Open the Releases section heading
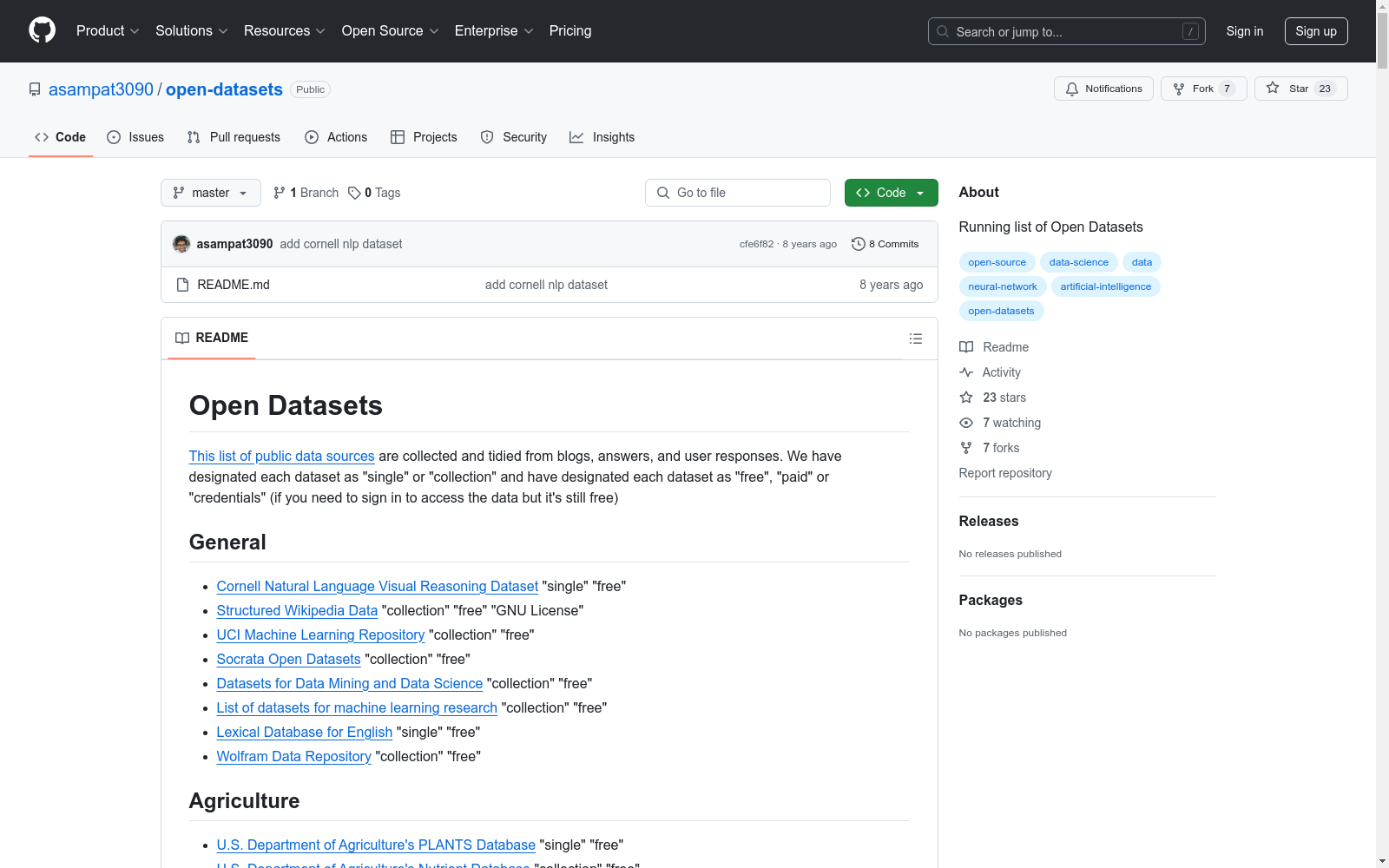1389x868 pixels. pyautogui.click(x=989, y=521)
